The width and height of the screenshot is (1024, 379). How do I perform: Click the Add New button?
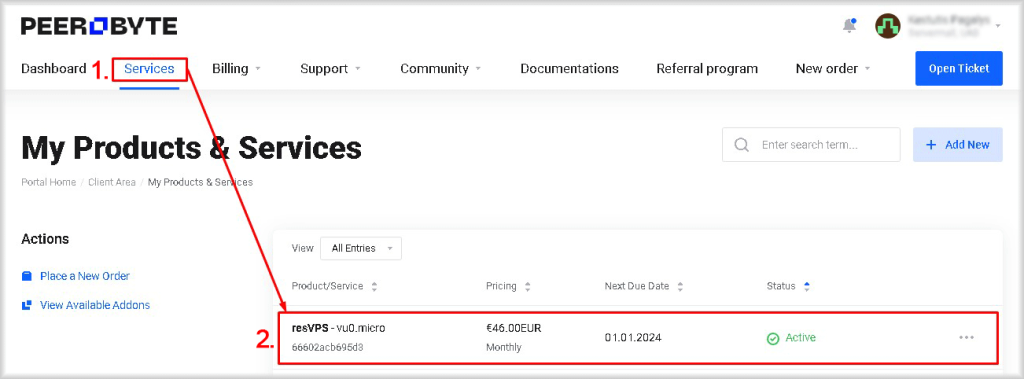tap(957, 144)
